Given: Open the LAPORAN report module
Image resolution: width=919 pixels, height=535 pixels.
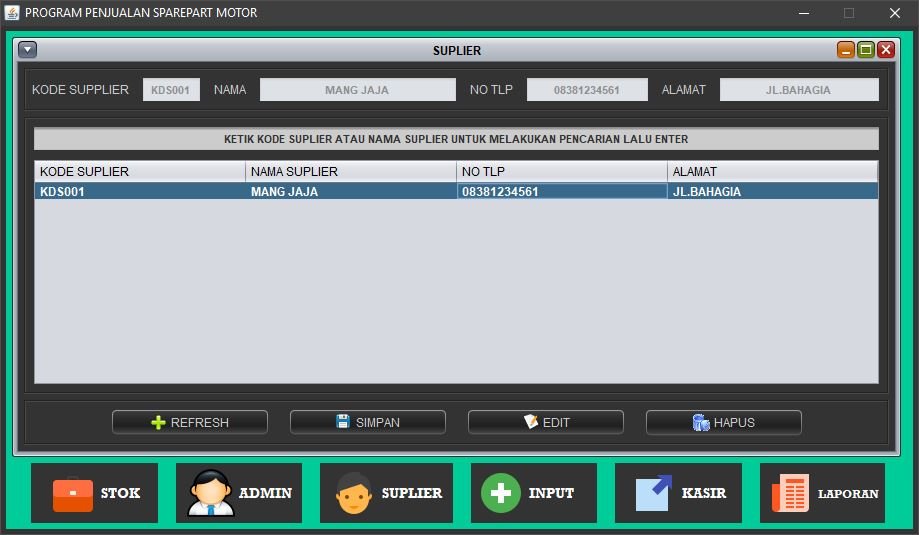Looking at the screenshot, I should [822, 493].
